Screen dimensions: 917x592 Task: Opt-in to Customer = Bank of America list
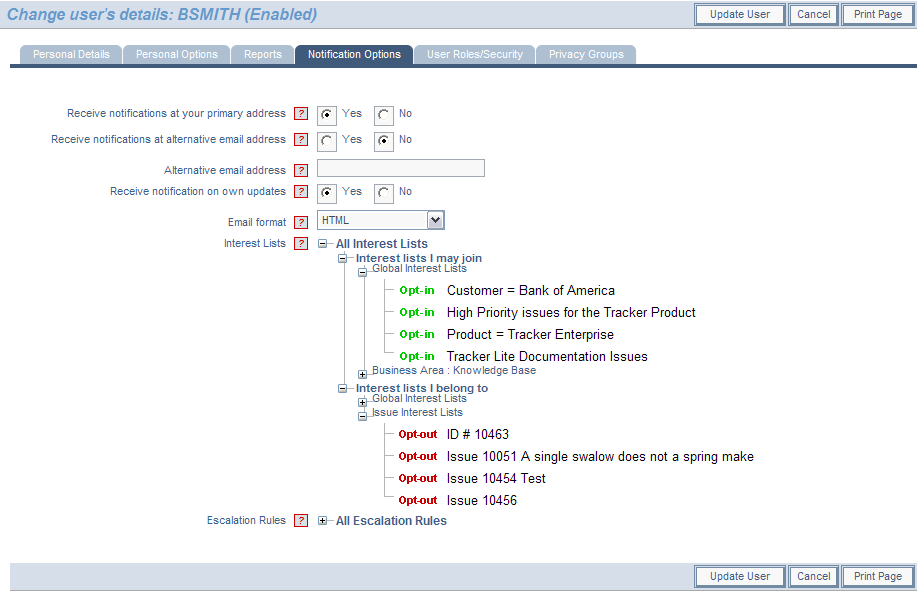coord(417,291)
